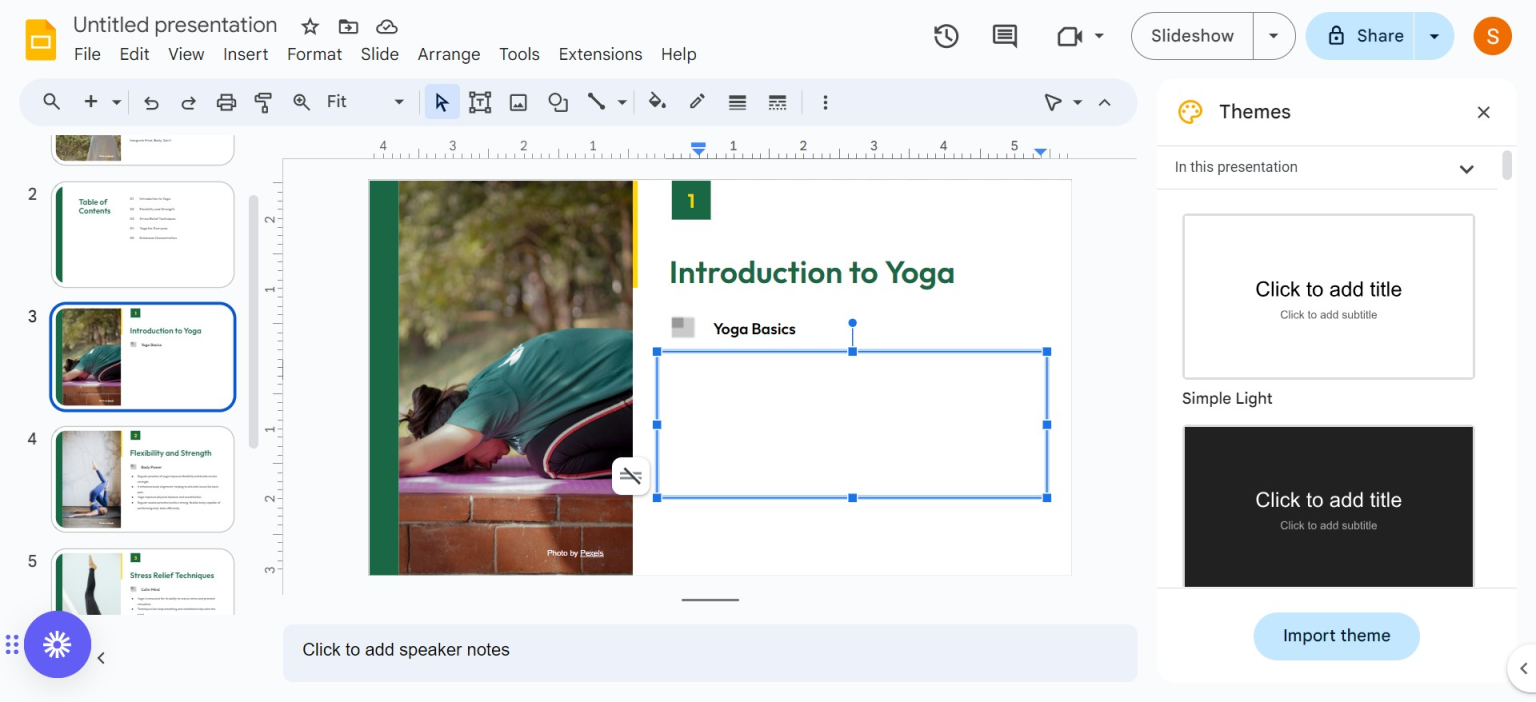Open version history clock icon
Screen dimensions: 1536x702
[946, 36]
